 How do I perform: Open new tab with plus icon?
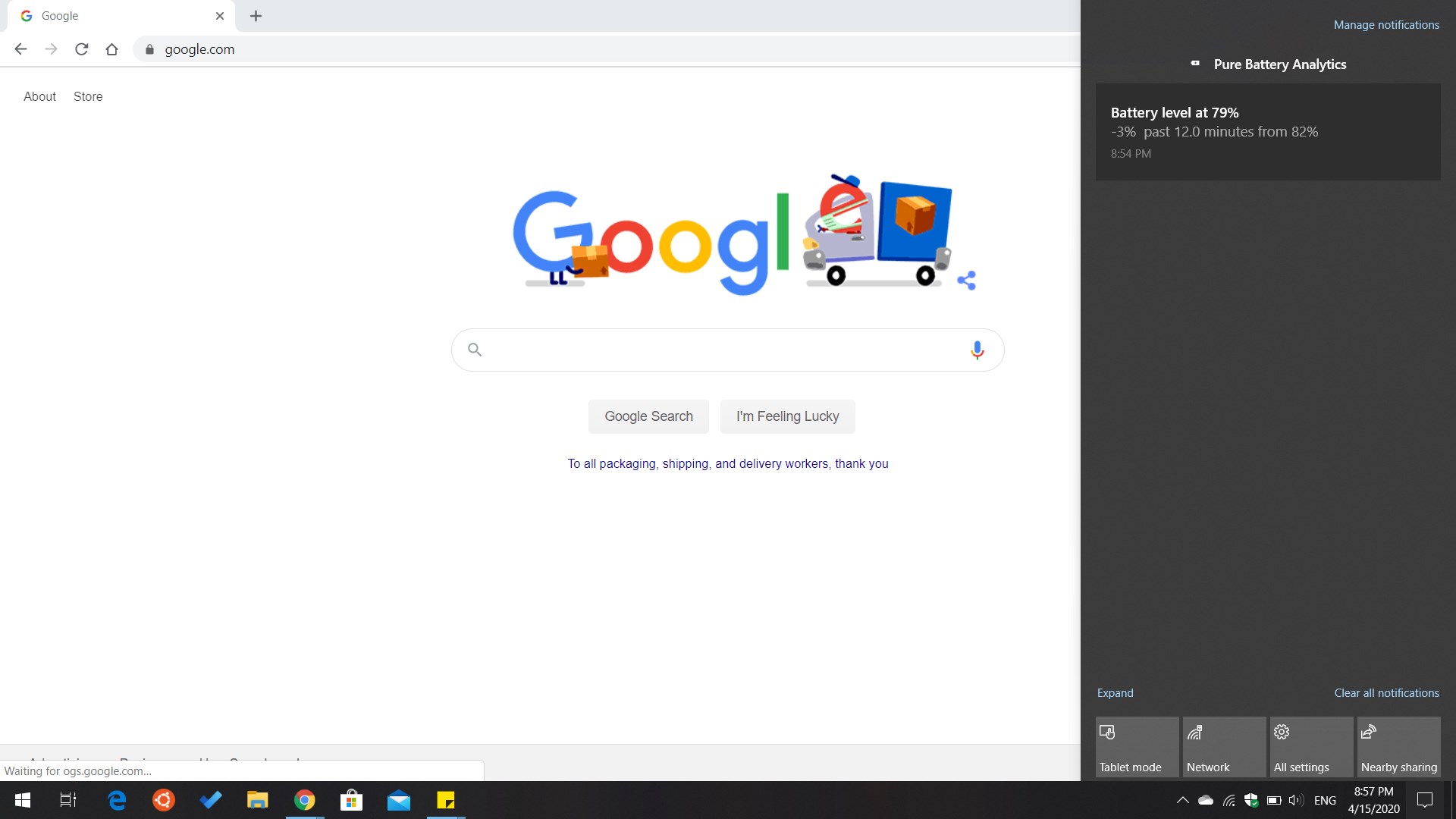click(256, 16)
